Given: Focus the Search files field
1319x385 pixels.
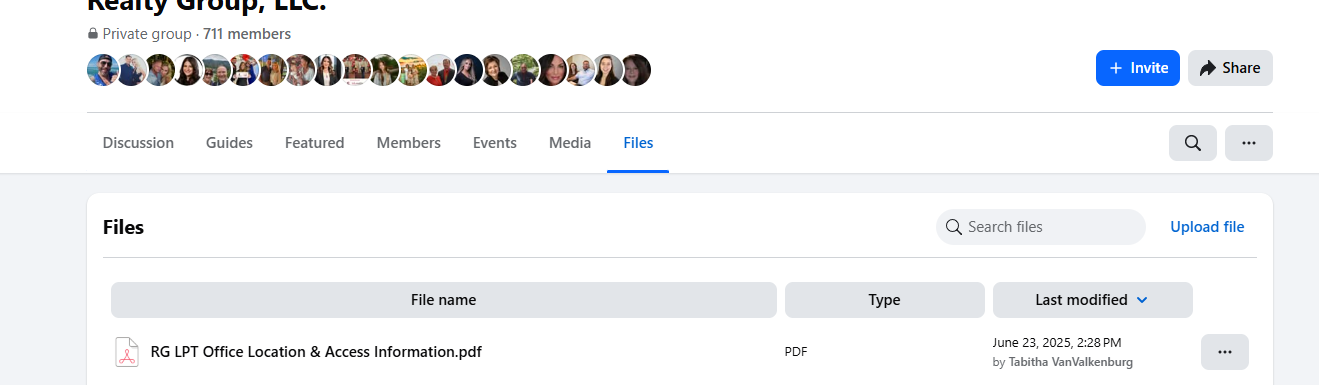Looking at the screenshot, I should click(x=1040, y=227).
